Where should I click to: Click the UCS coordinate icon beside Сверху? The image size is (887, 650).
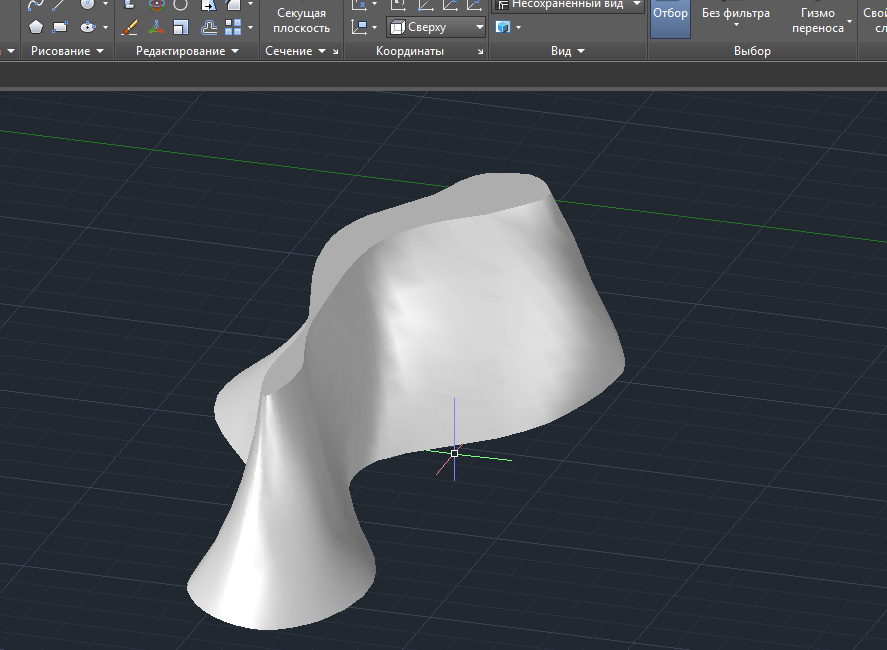click(360, 27)
